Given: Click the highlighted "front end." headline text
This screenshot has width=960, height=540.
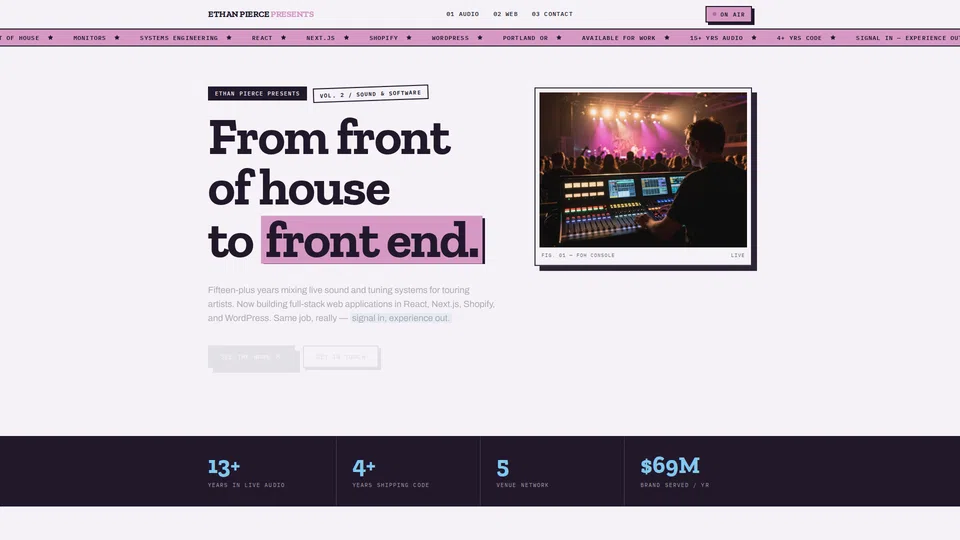Looking at the screenshot, I should click(x=372, y=241).
